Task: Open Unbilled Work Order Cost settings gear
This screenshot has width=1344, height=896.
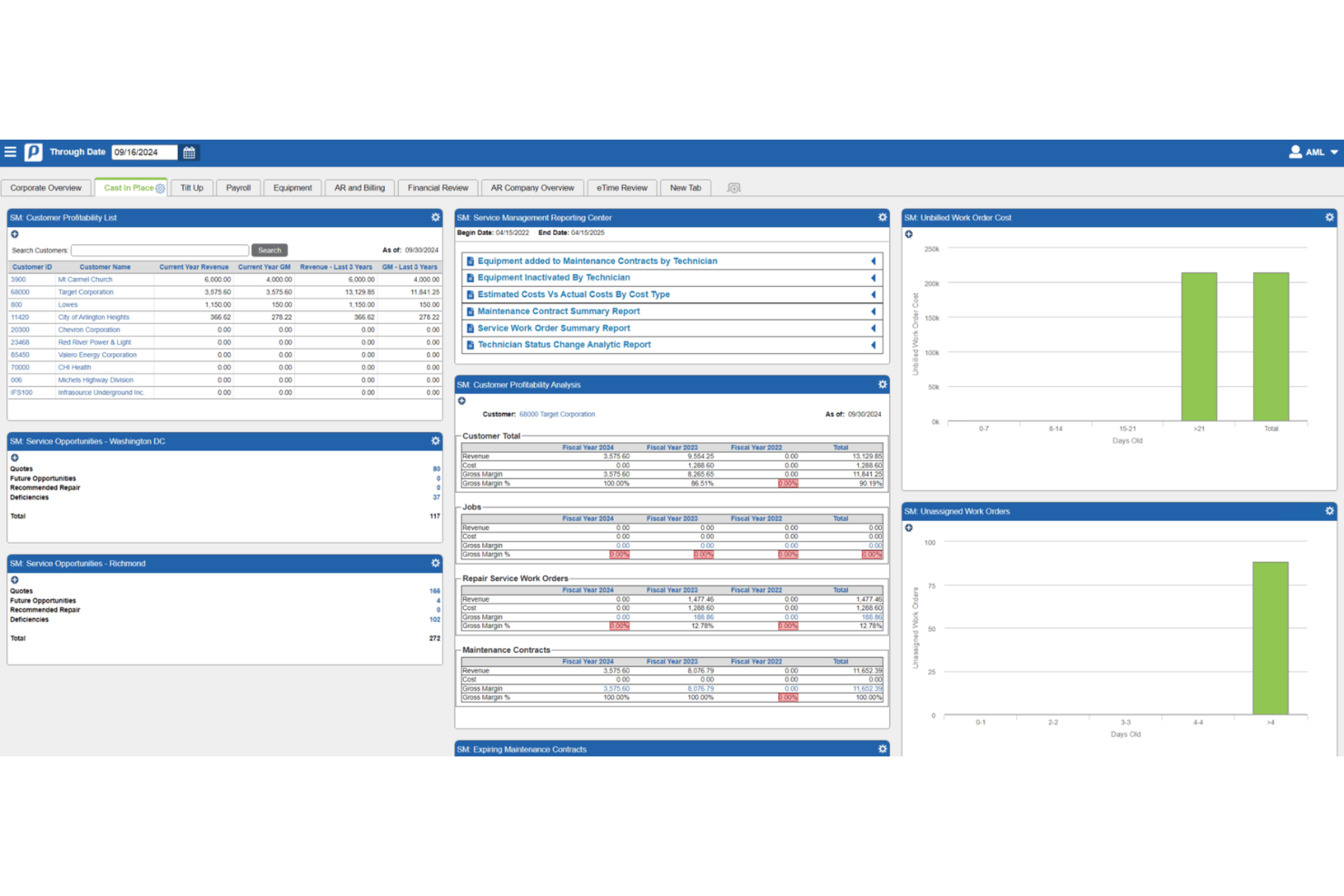Action: pyautogui.click(x=1329, y=218)
